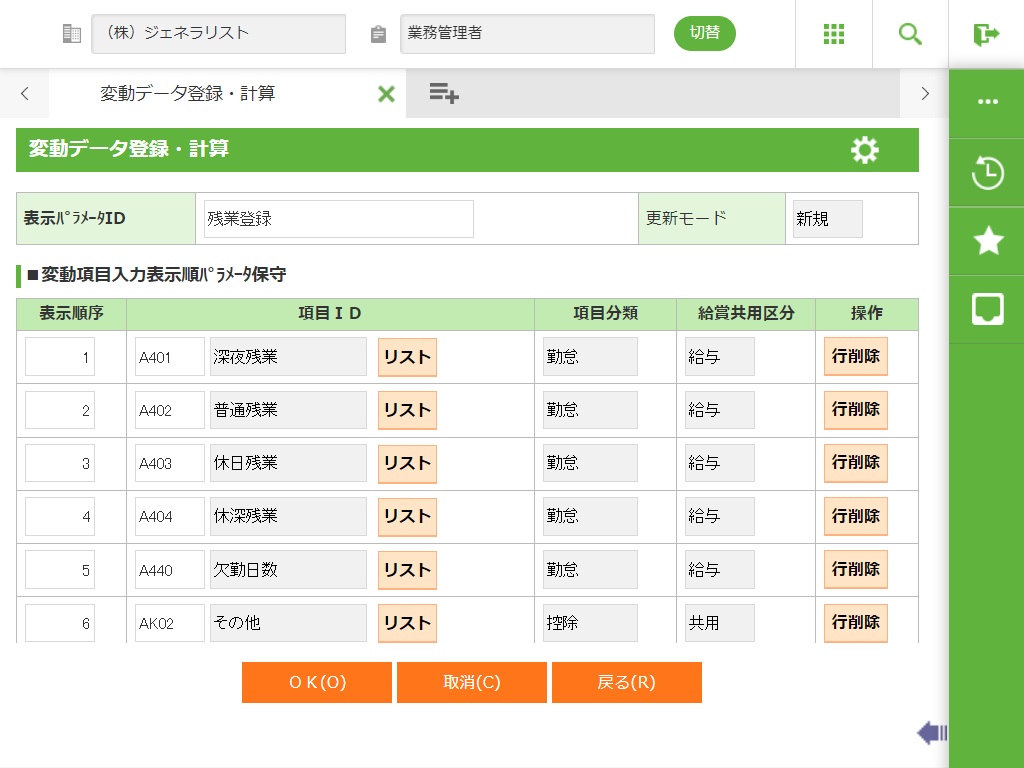Open the apps grid menu icon
Screen dimensions: 1024x768
pyautogui.click(x=834, y=34)
